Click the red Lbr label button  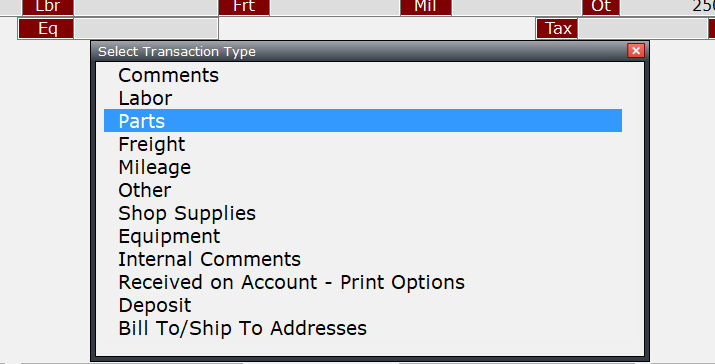[x=48, y=7]
